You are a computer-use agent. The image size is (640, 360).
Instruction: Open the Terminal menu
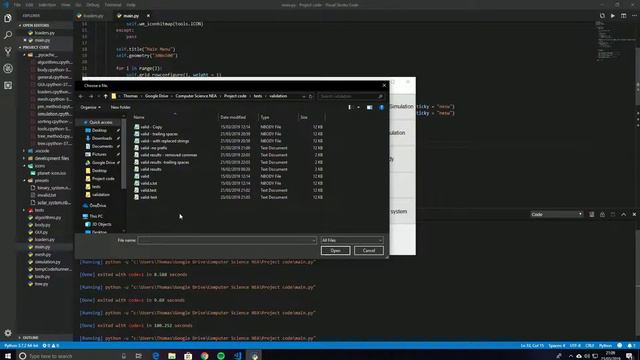113,5
